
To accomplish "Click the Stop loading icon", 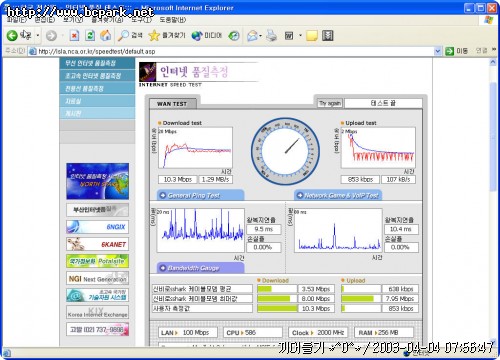I will 74,35.
